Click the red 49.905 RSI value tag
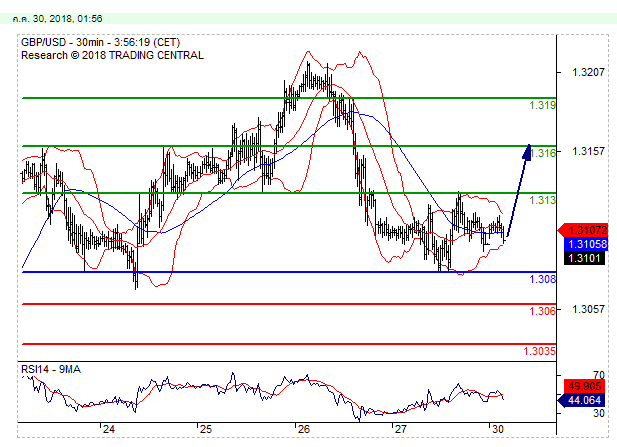 [x=584, y=386]
